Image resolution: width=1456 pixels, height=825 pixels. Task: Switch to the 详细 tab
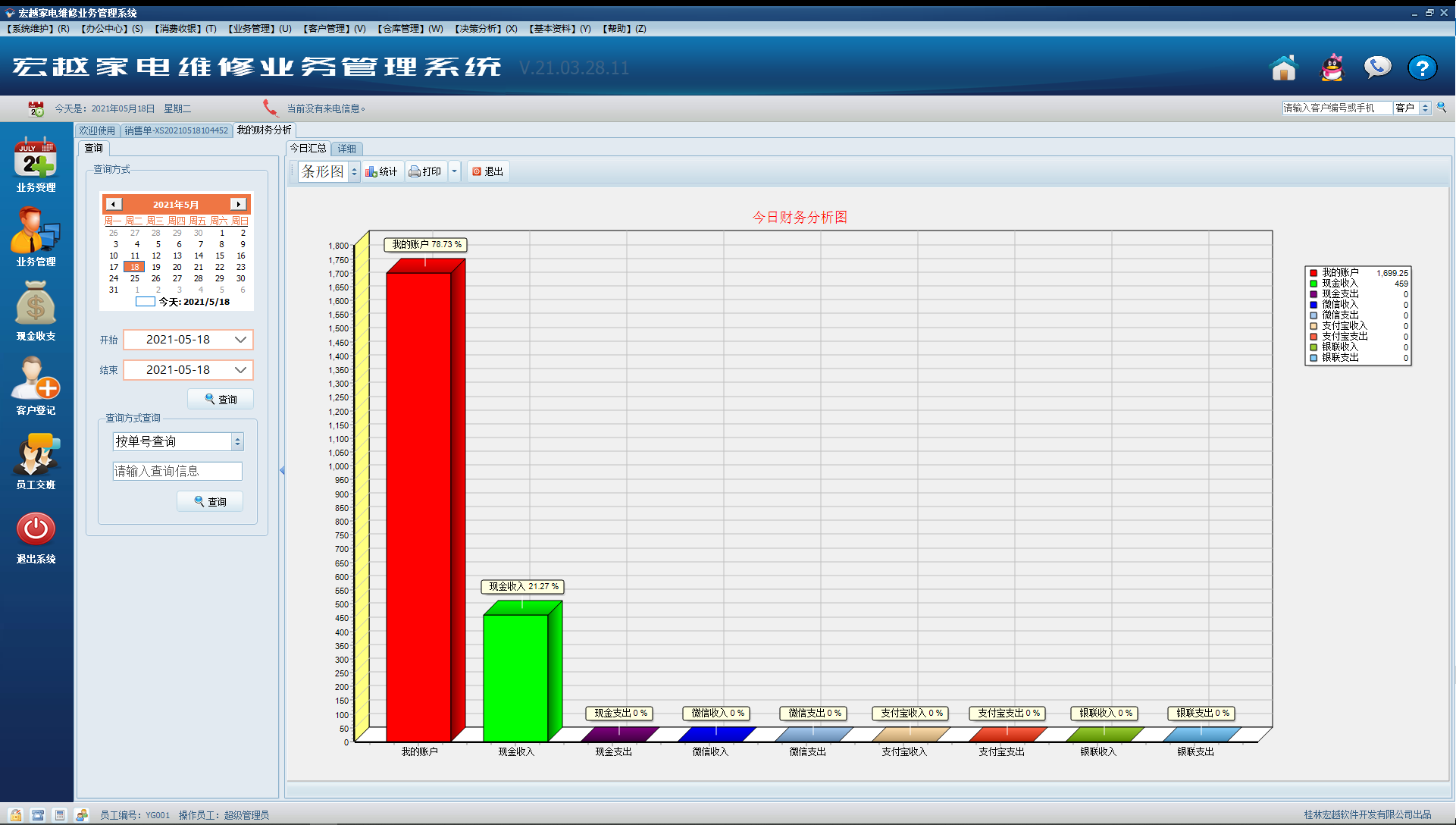click(347, 149)
